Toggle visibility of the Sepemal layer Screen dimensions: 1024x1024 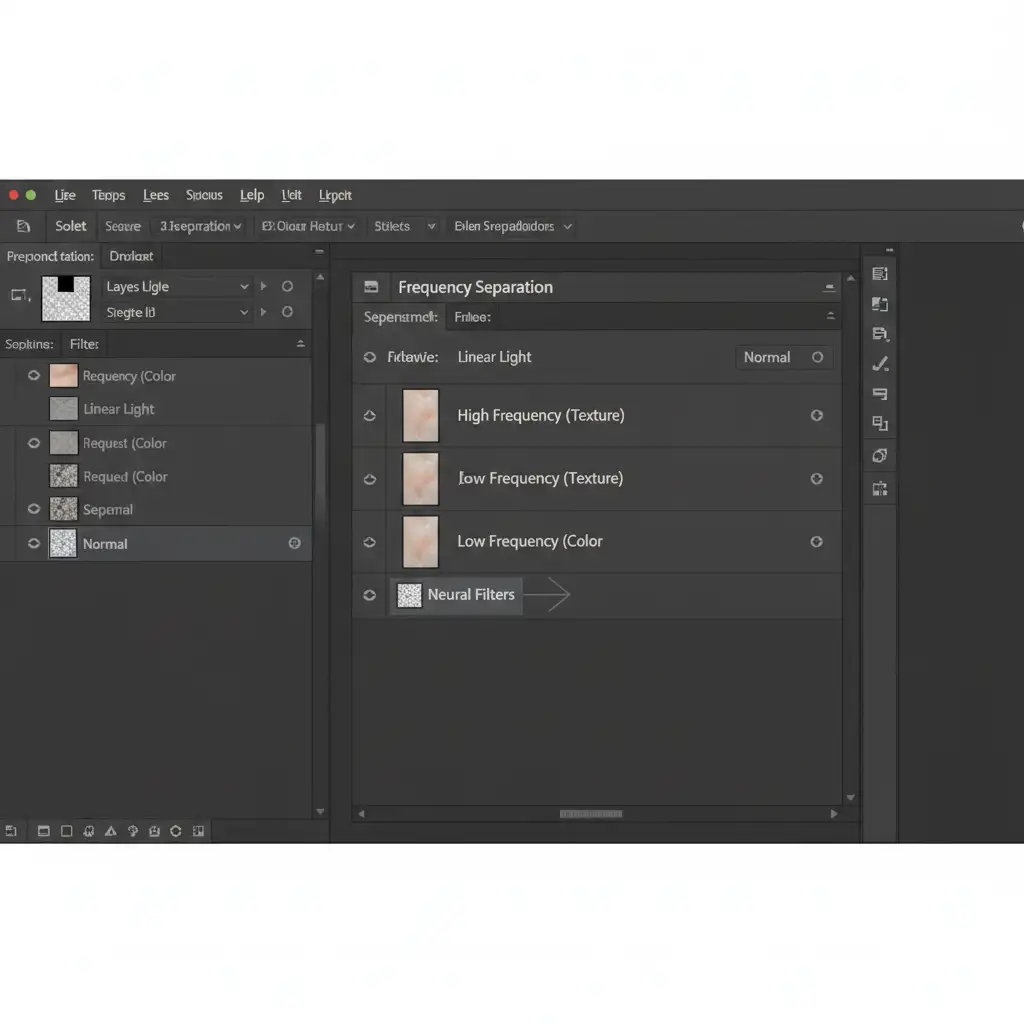click(x=34, y=509)
